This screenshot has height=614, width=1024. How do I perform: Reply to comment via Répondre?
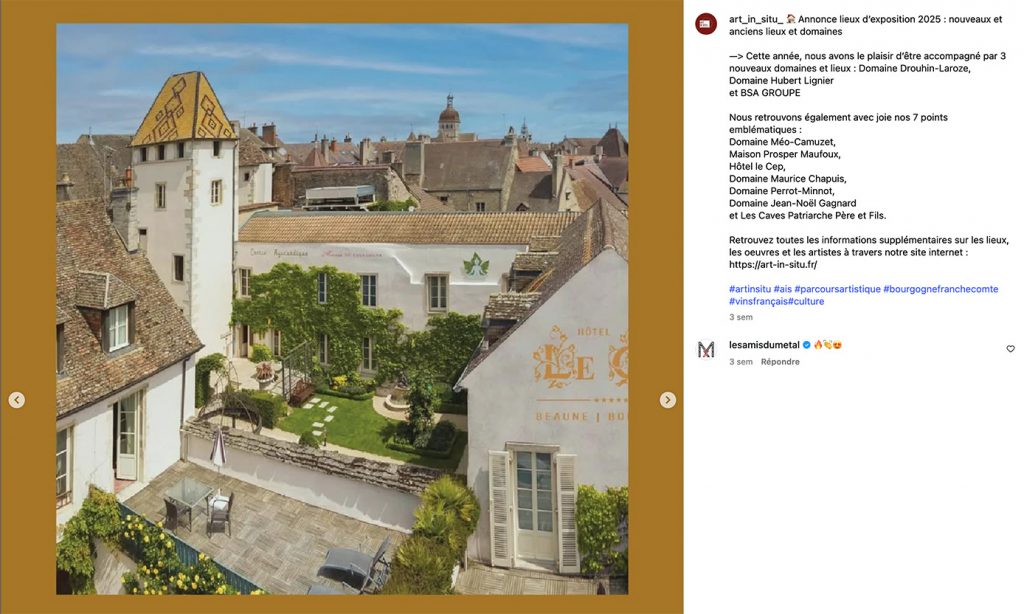[780, 361]
